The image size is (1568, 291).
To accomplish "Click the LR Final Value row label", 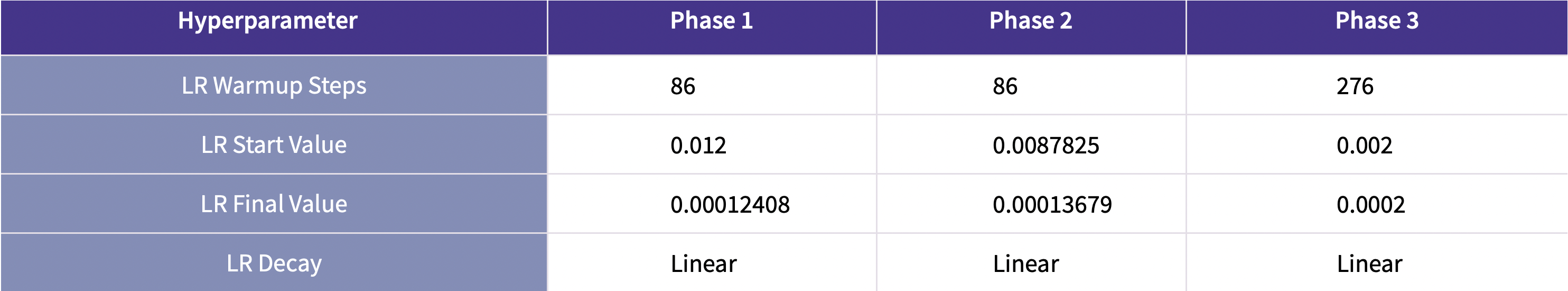I will (x=274, y=204).
